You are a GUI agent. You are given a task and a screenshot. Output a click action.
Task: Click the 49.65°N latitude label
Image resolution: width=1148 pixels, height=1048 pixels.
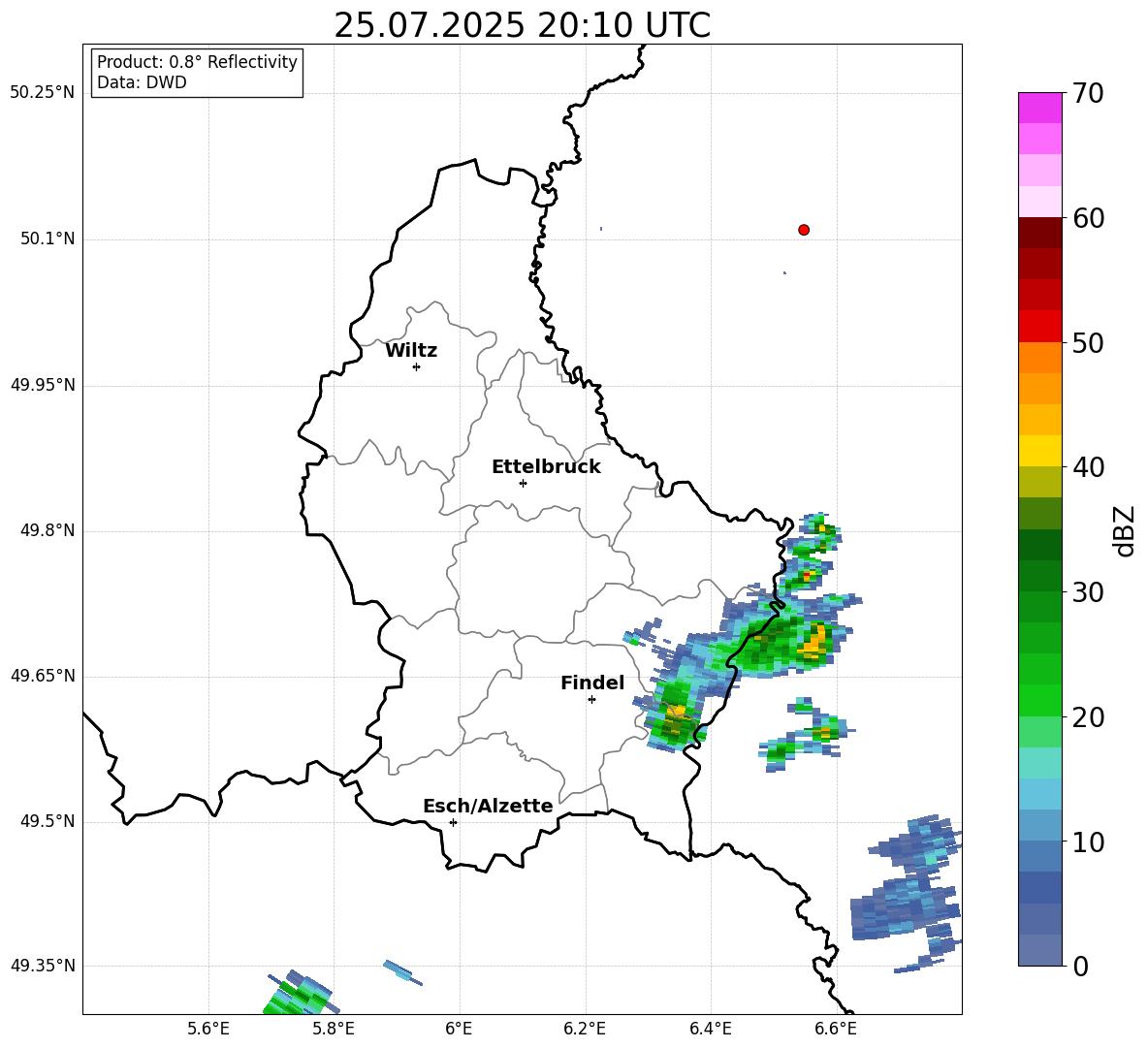(43, 676)
